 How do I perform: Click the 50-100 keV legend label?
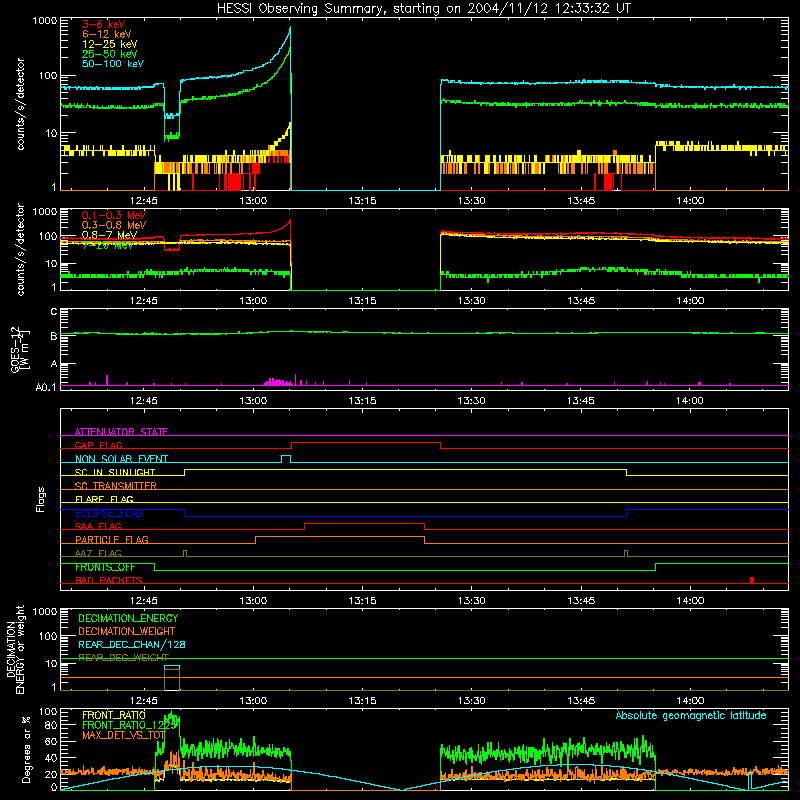coord(113,64)
